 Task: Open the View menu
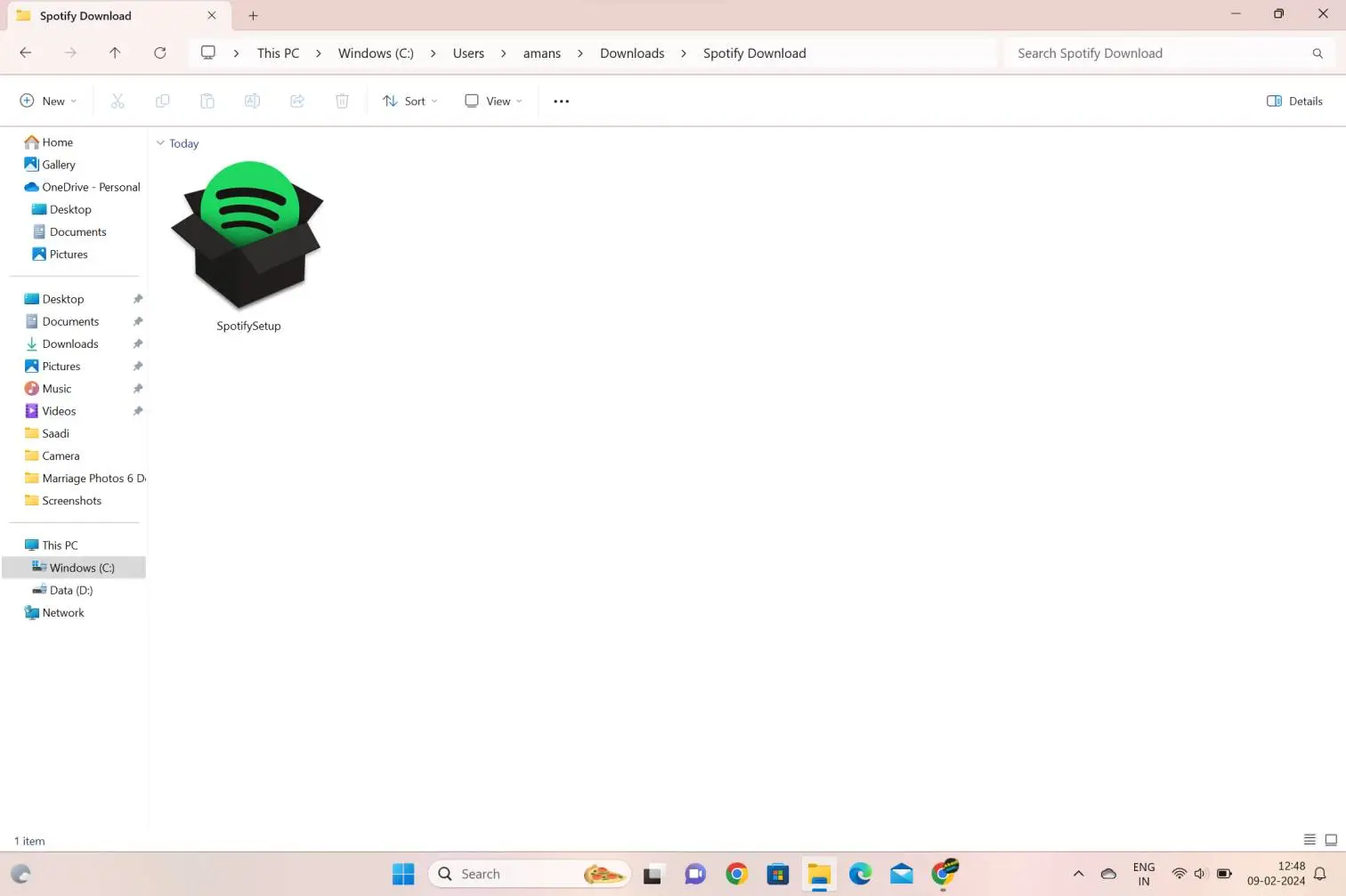click(492, 101)
